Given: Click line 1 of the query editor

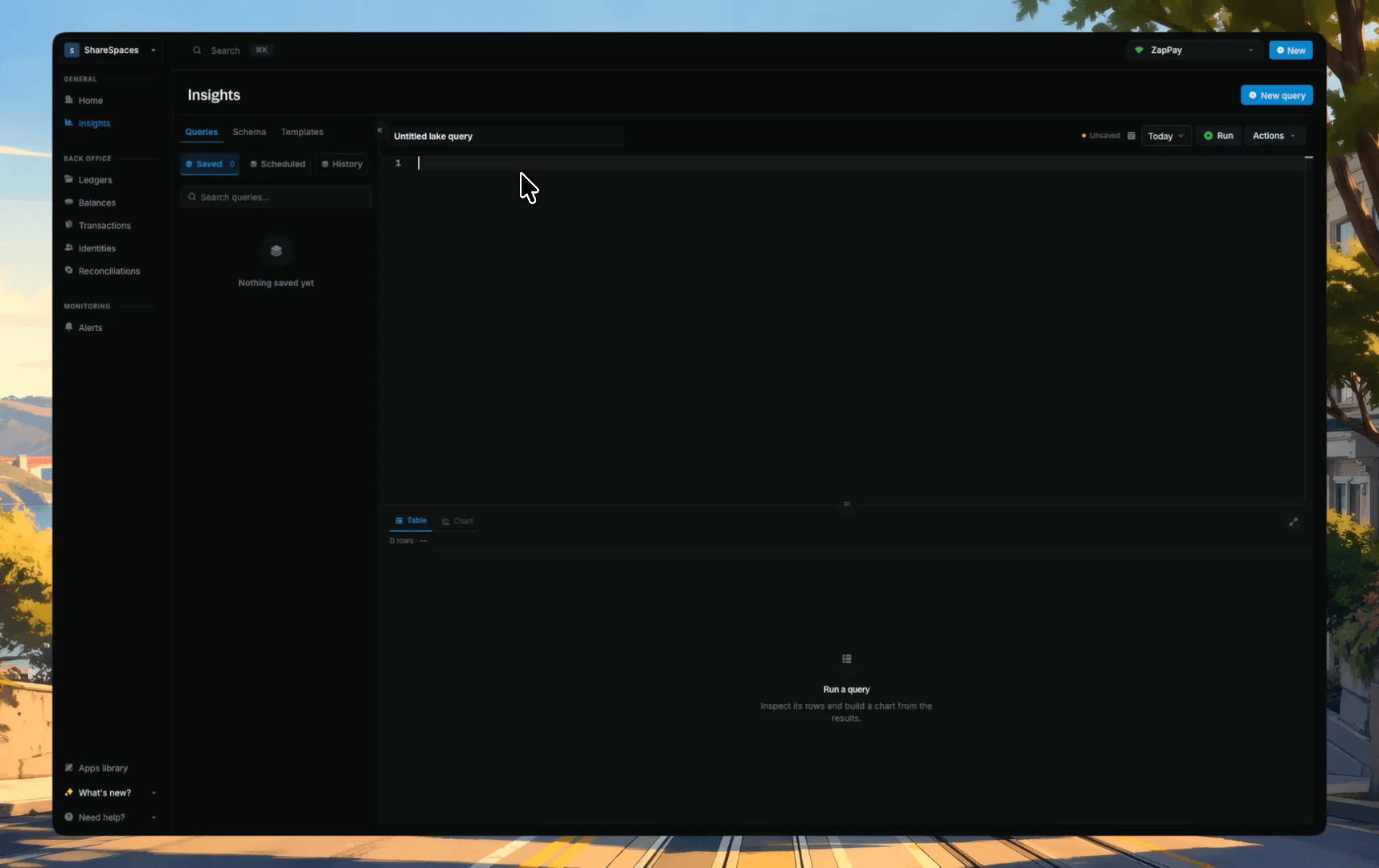Looking at the screenshot, I should [x=860, y=163].
